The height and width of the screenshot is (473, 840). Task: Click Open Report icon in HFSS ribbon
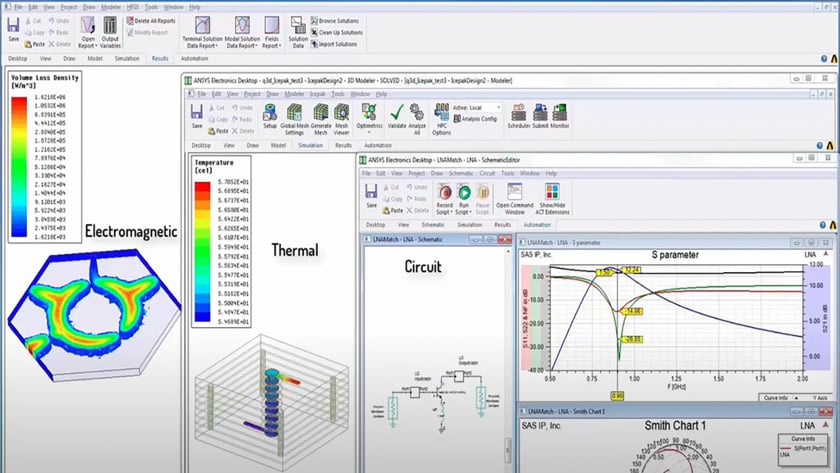[87, 32]
